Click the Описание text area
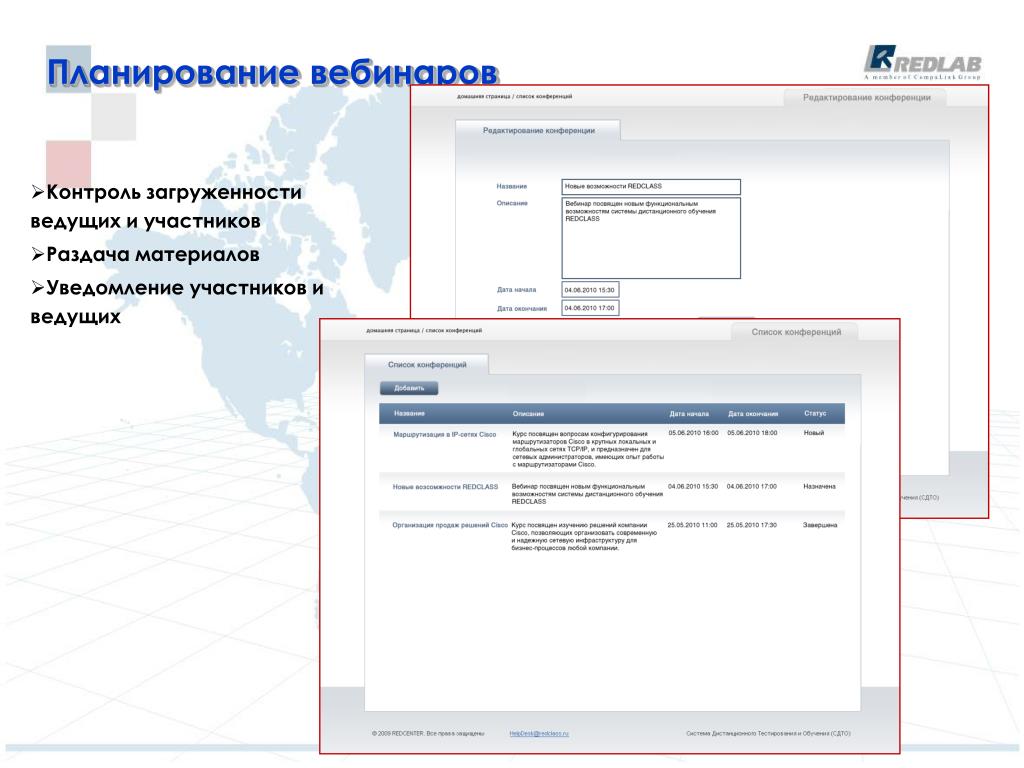Screen dimensions: 1024x768 [x=651, y=238]
